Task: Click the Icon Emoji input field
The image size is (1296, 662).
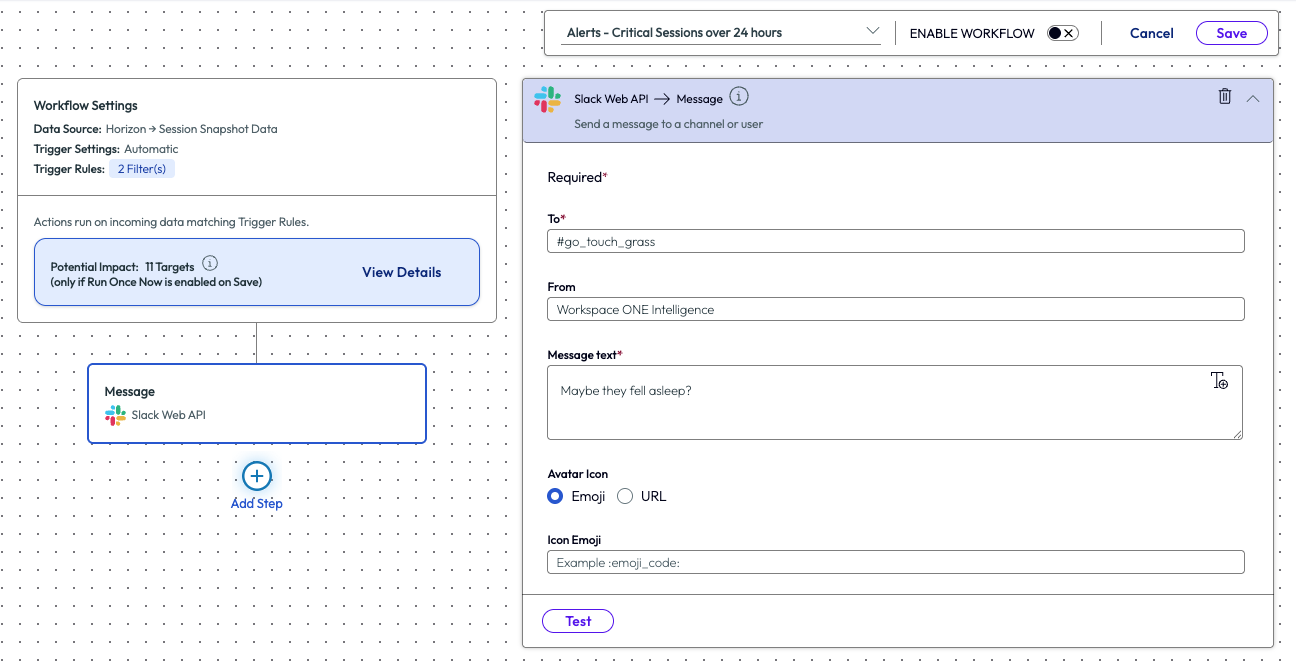Action: (895, 562)
